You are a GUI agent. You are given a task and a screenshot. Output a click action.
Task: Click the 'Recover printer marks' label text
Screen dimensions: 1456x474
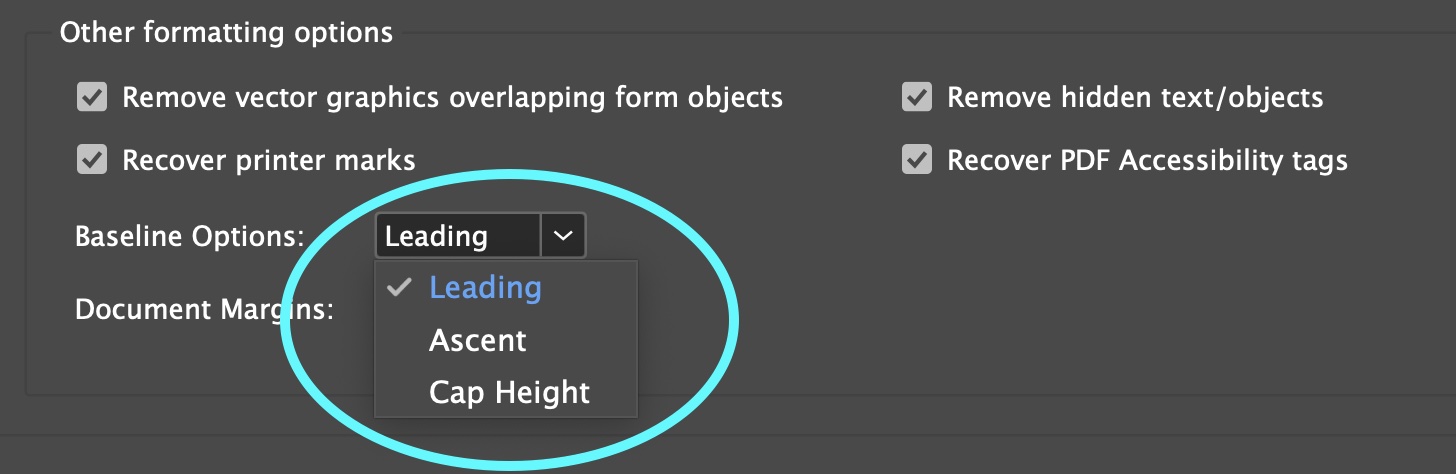268,160
